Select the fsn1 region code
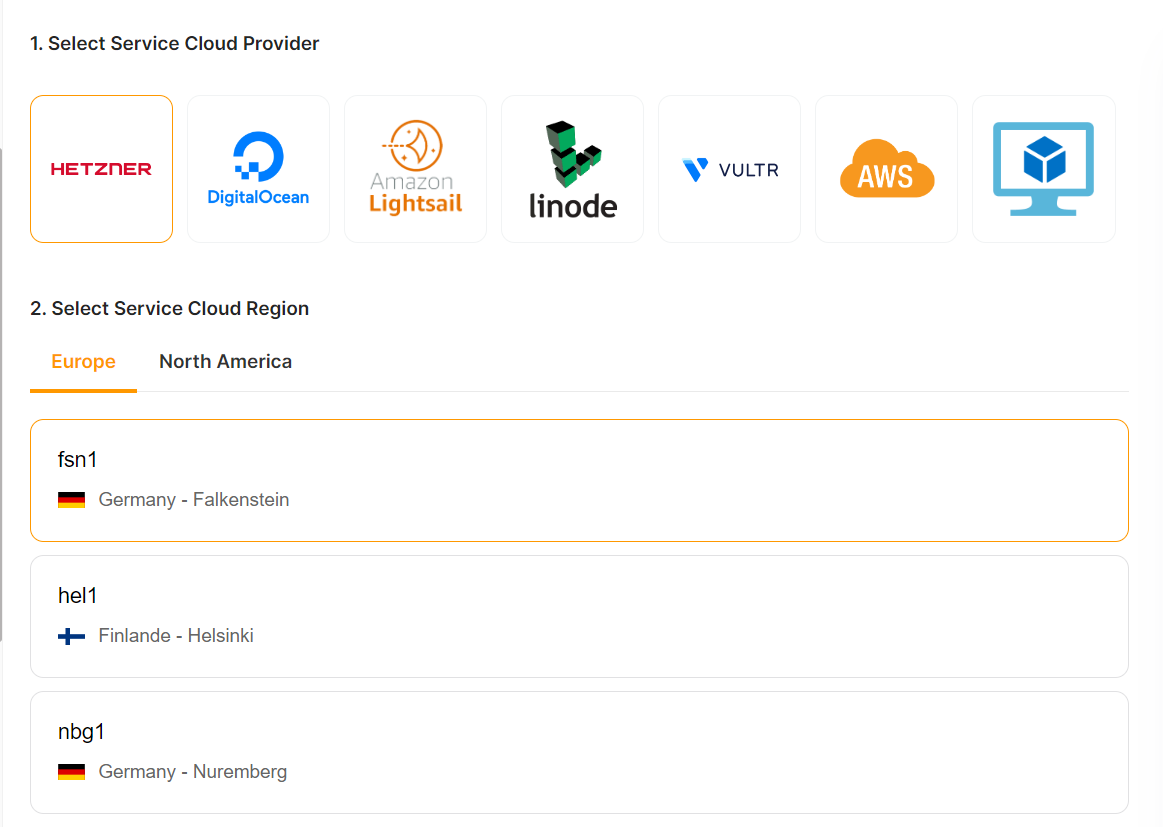Screen dimensions: 1163x827 tap(78, 460)
